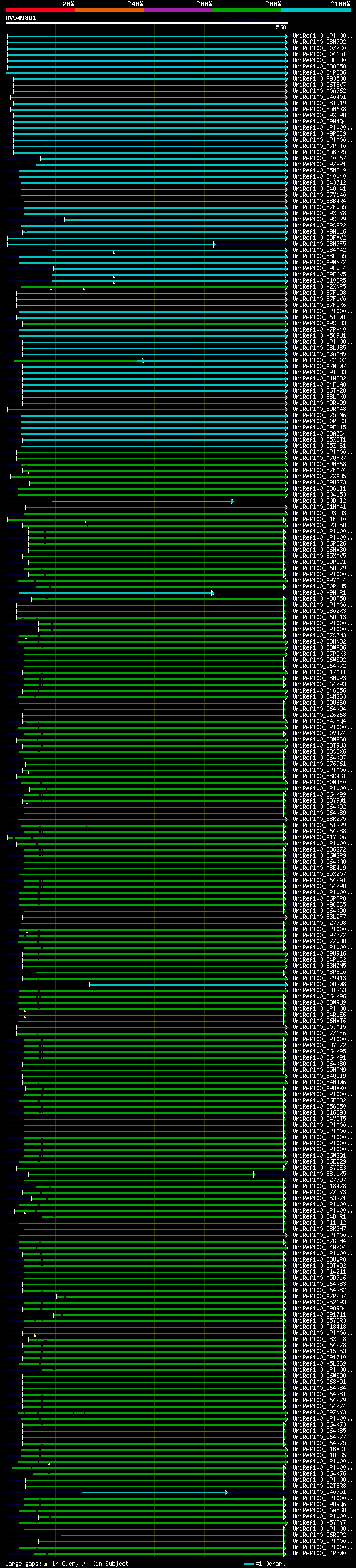Click the alignment bar for UniRef100_Q8H7F5
Screen dimensions: 356x1568
(x=111, y=244)
